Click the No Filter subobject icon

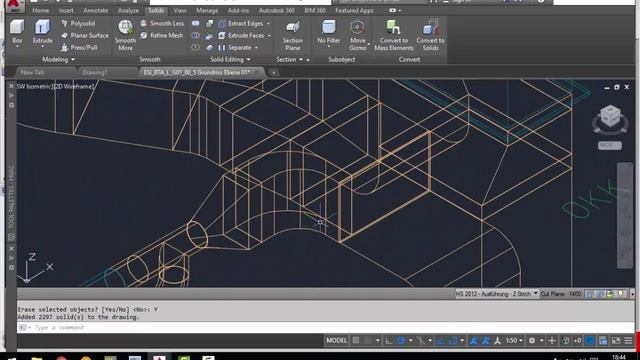coord(329,33)
